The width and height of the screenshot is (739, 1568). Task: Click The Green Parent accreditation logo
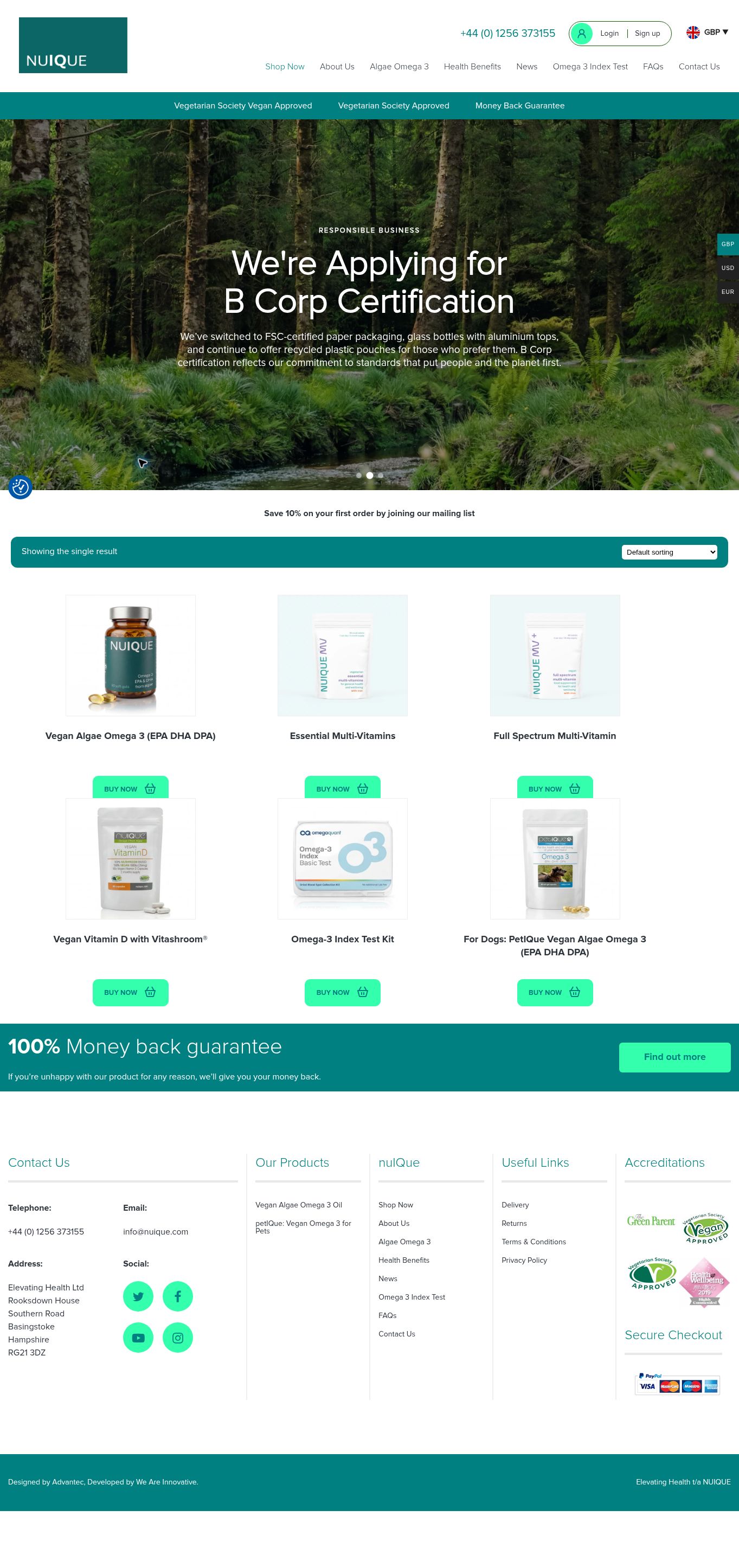651,1220
